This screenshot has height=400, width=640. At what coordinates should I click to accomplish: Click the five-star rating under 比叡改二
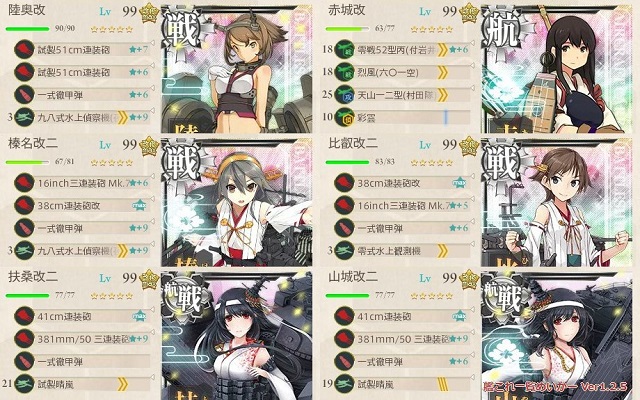click(432, 162)
